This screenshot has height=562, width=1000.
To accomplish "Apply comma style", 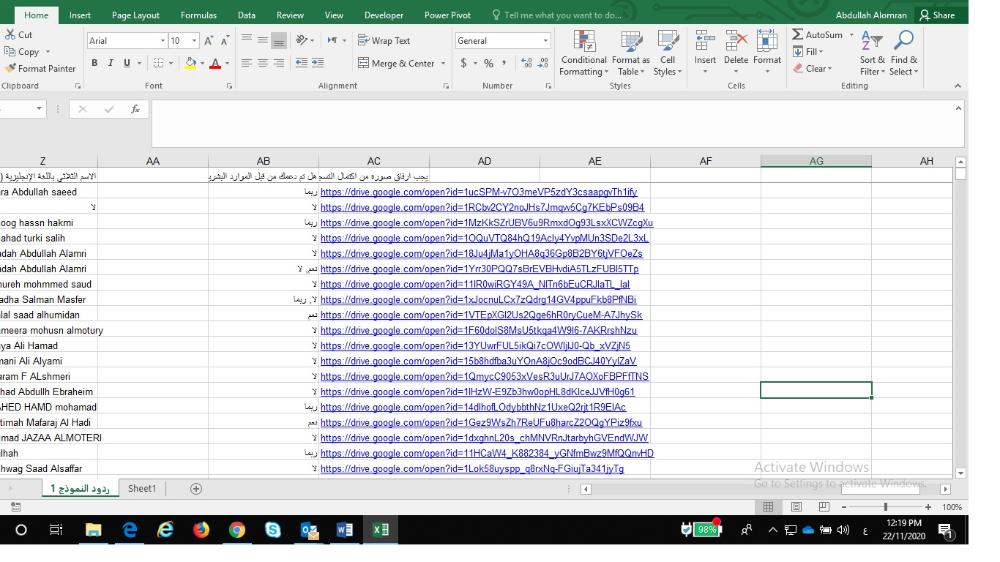I will point(504,63).
